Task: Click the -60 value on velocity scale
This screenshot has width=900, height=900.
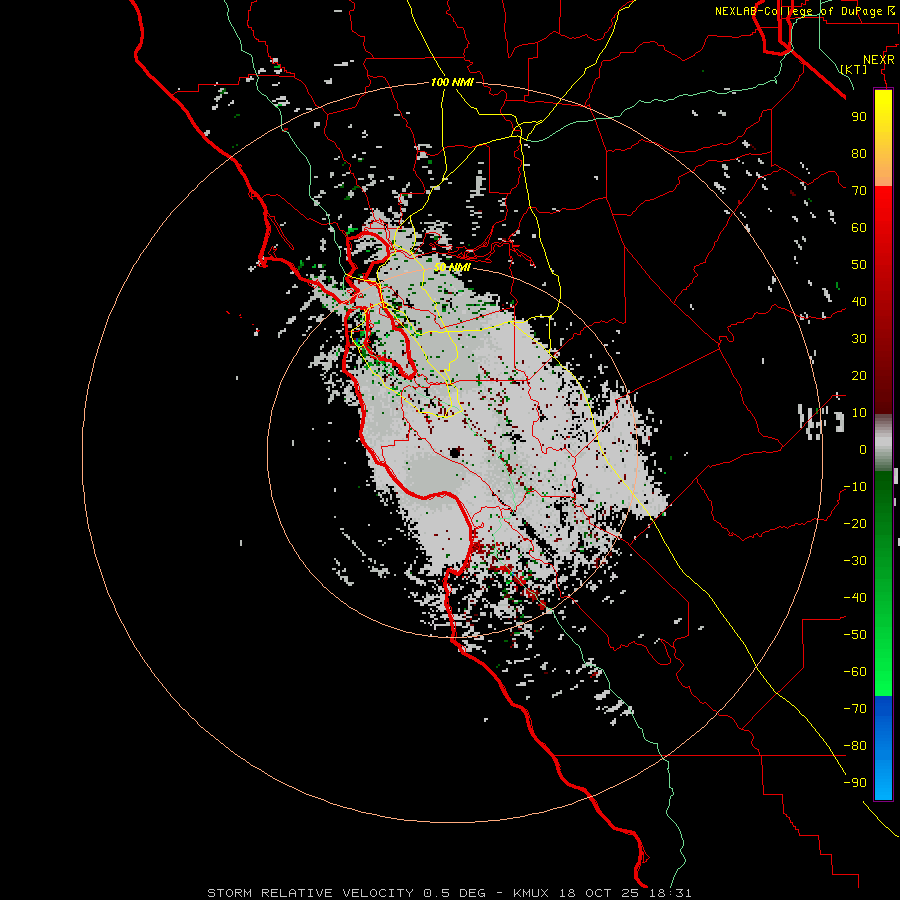Action: [x=855, y=672]
